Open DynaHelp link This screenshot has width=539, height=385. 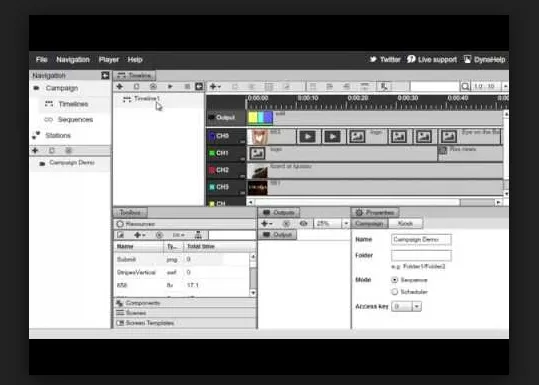pos(485,59)
